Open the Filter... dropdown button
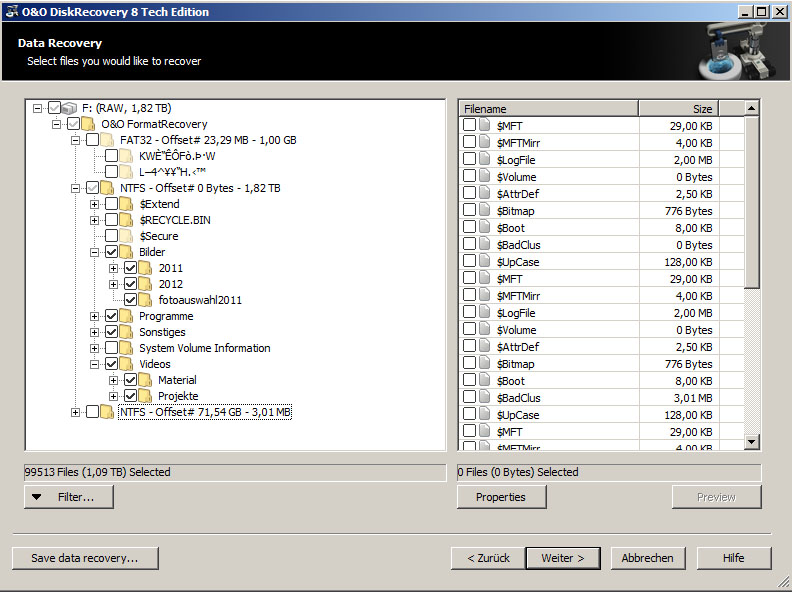The height and width of the screenshot is (592, 792). coord(69,497)
